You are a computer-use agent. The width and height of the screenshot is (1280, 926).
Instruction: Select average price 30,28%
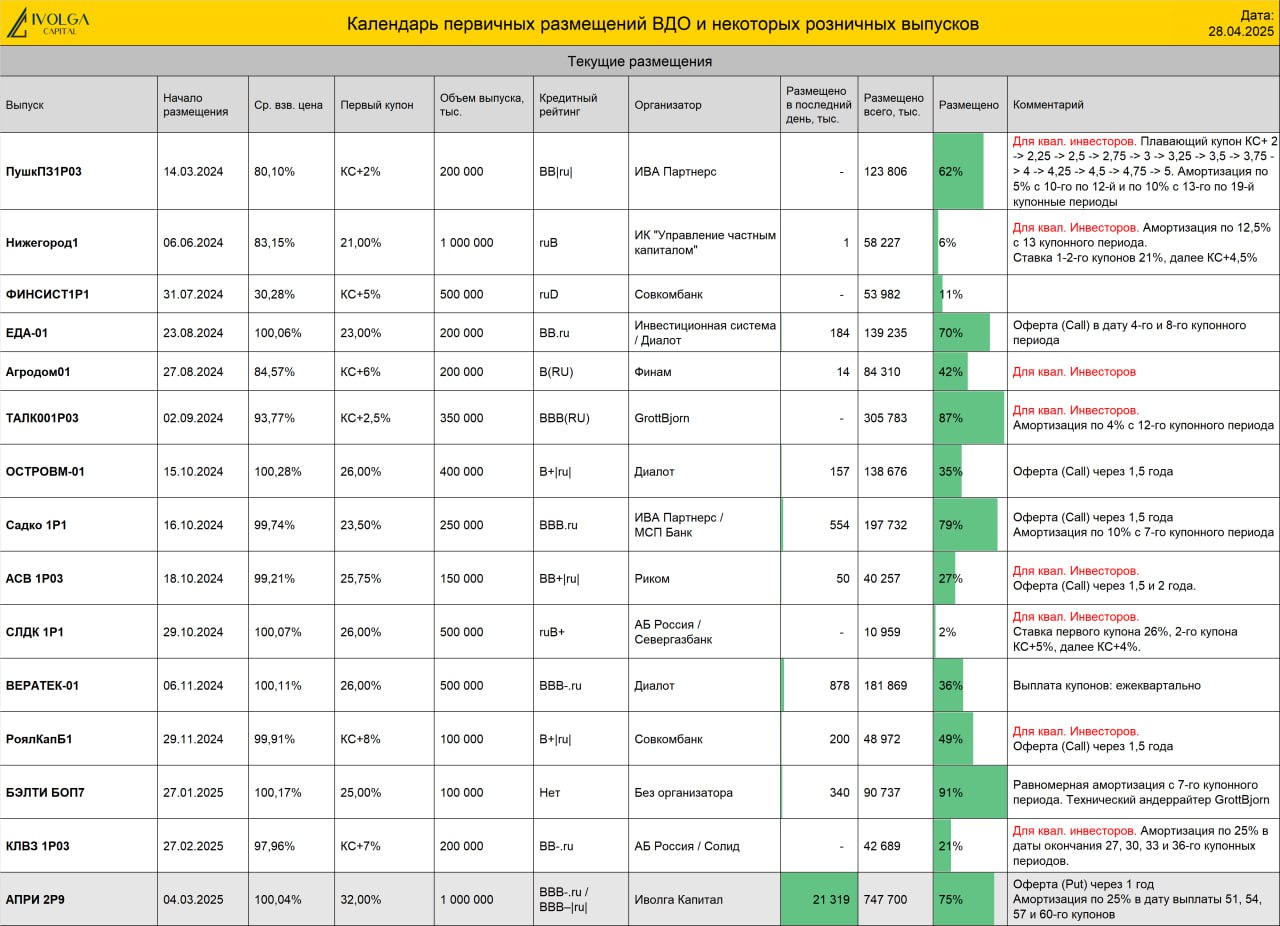(x=274, y=294)
